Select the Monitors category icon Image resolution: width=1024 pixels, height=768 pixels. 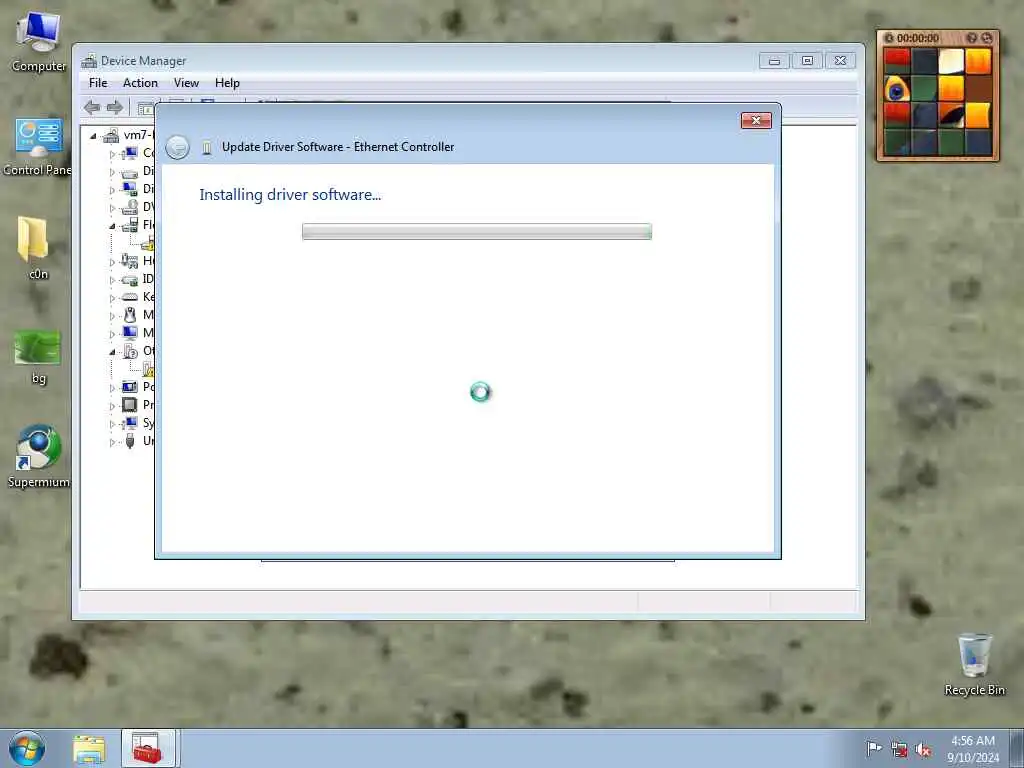(130, 333)
